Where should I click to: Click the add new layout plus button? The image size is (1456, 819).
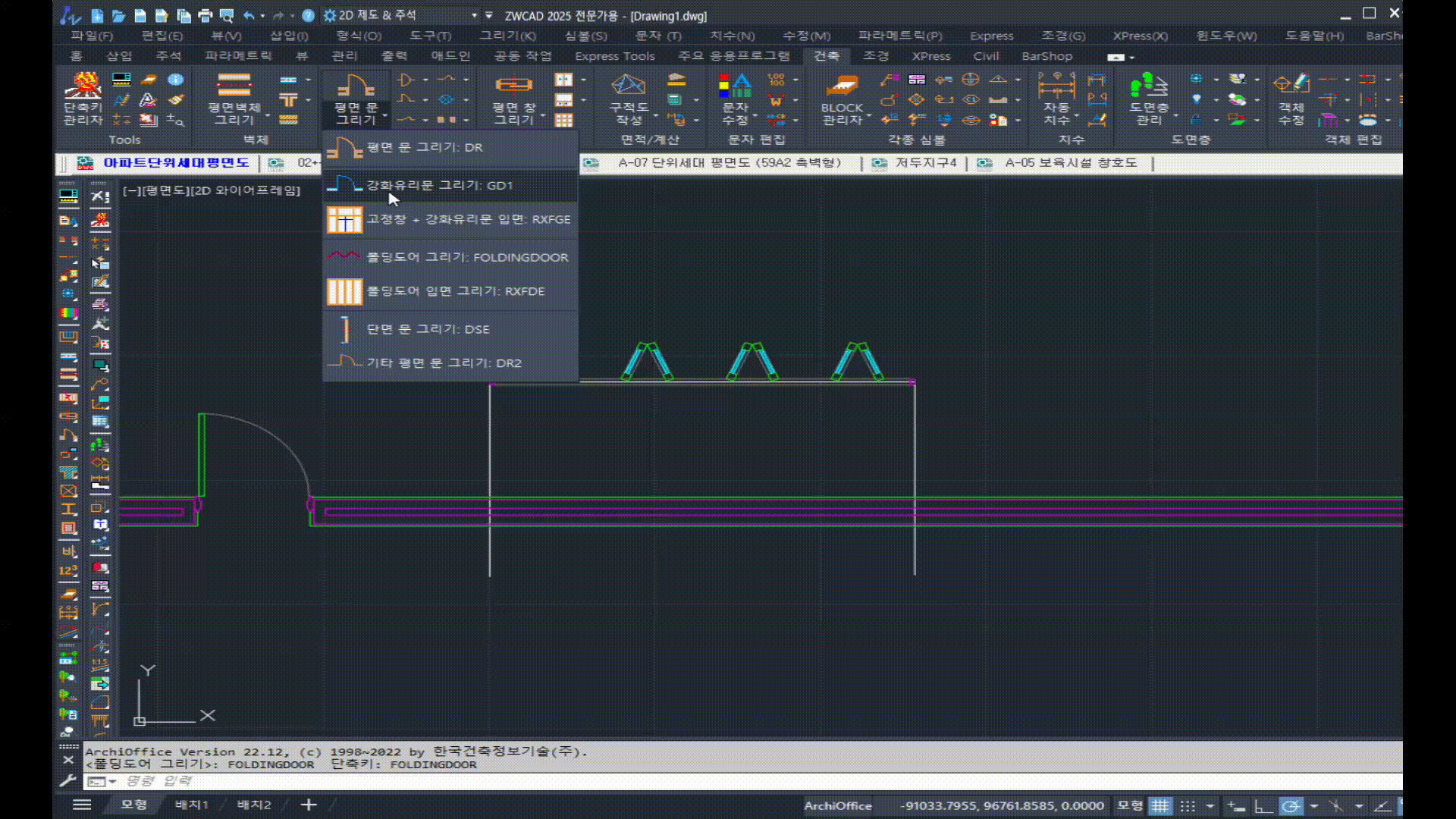pos(309,805)
